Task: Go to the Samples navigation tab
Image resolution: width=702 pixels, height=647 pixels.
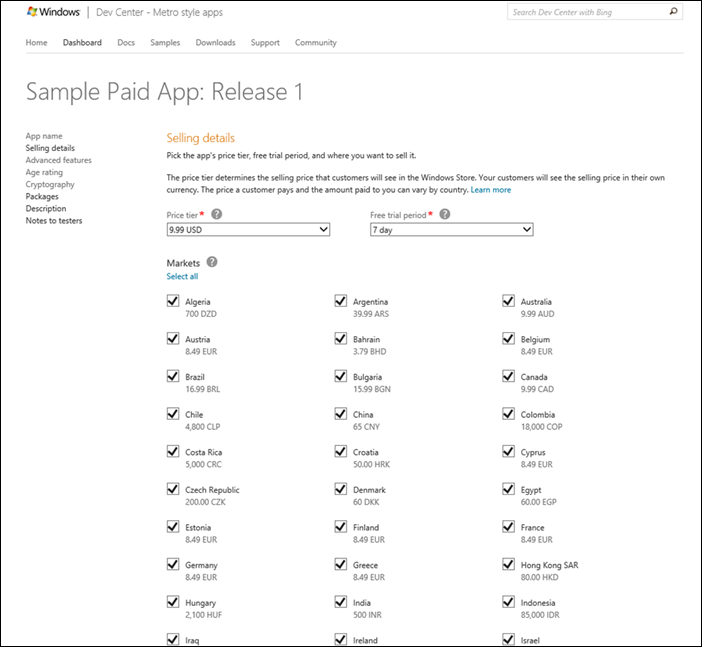Action: click(x=165, y=43)
